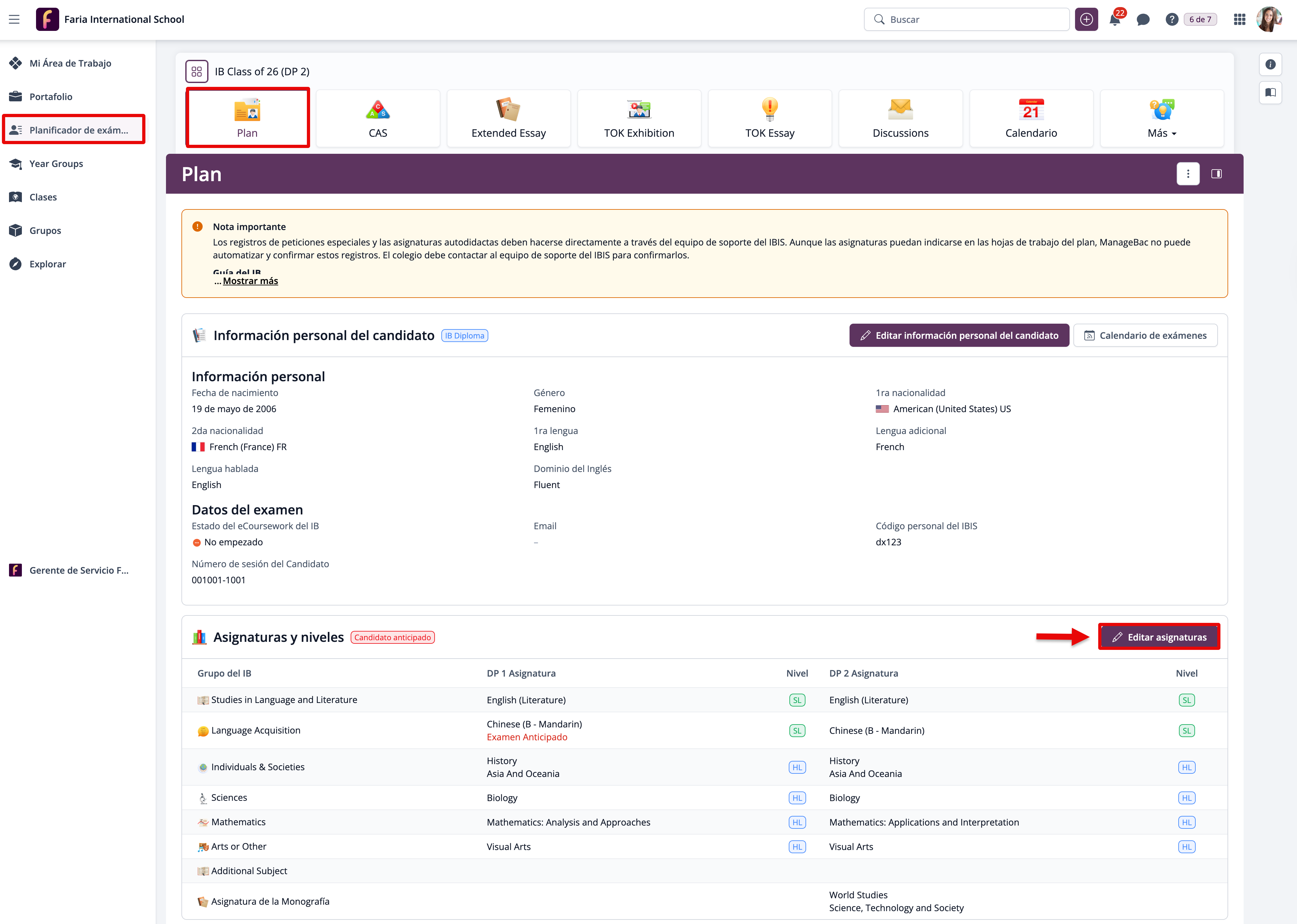Toggle the hamburger sidebar menu
1297x924 pixels.
tap(14, 20)
